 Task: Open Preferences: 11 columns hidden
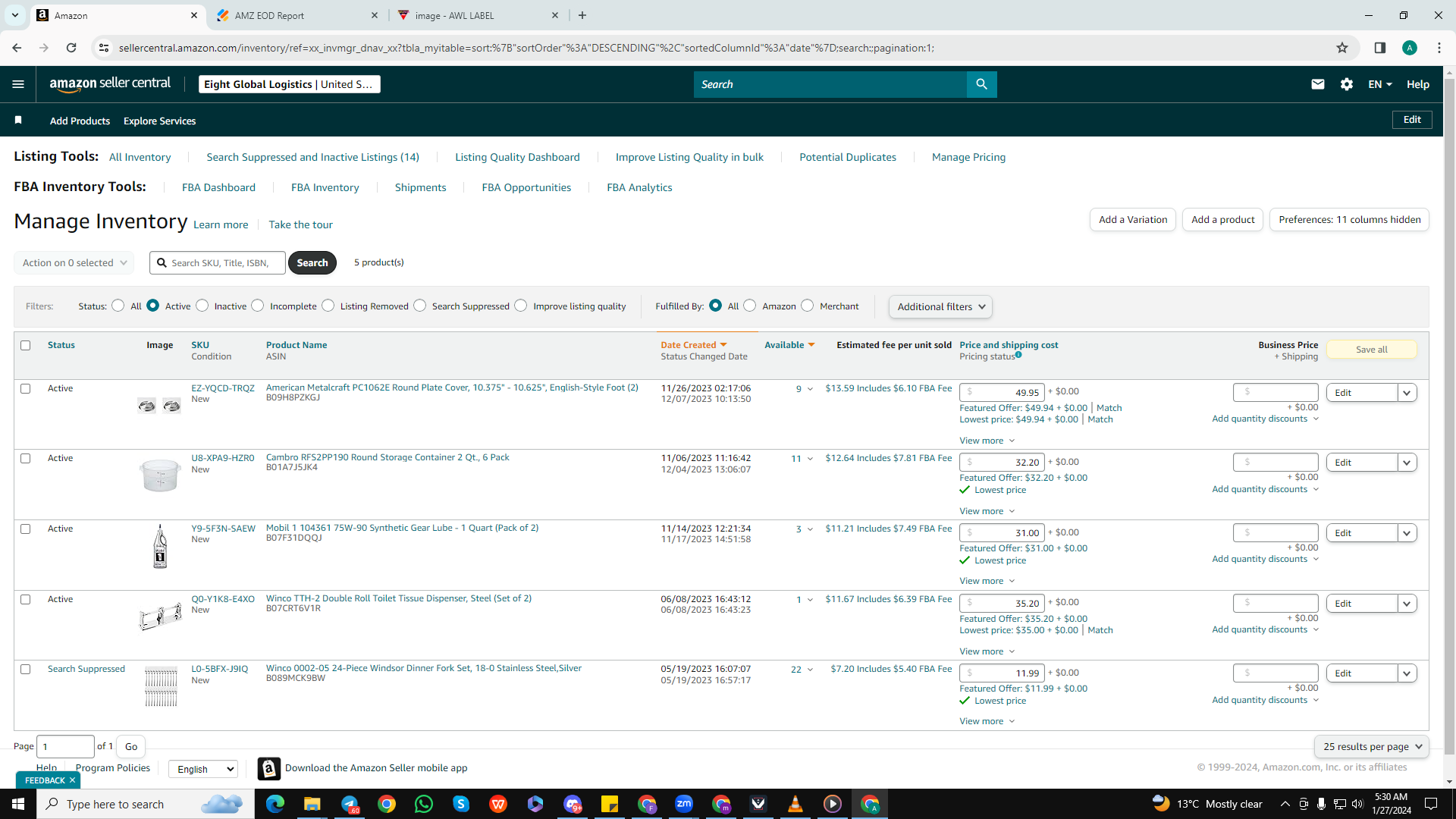click(1349, 219)
